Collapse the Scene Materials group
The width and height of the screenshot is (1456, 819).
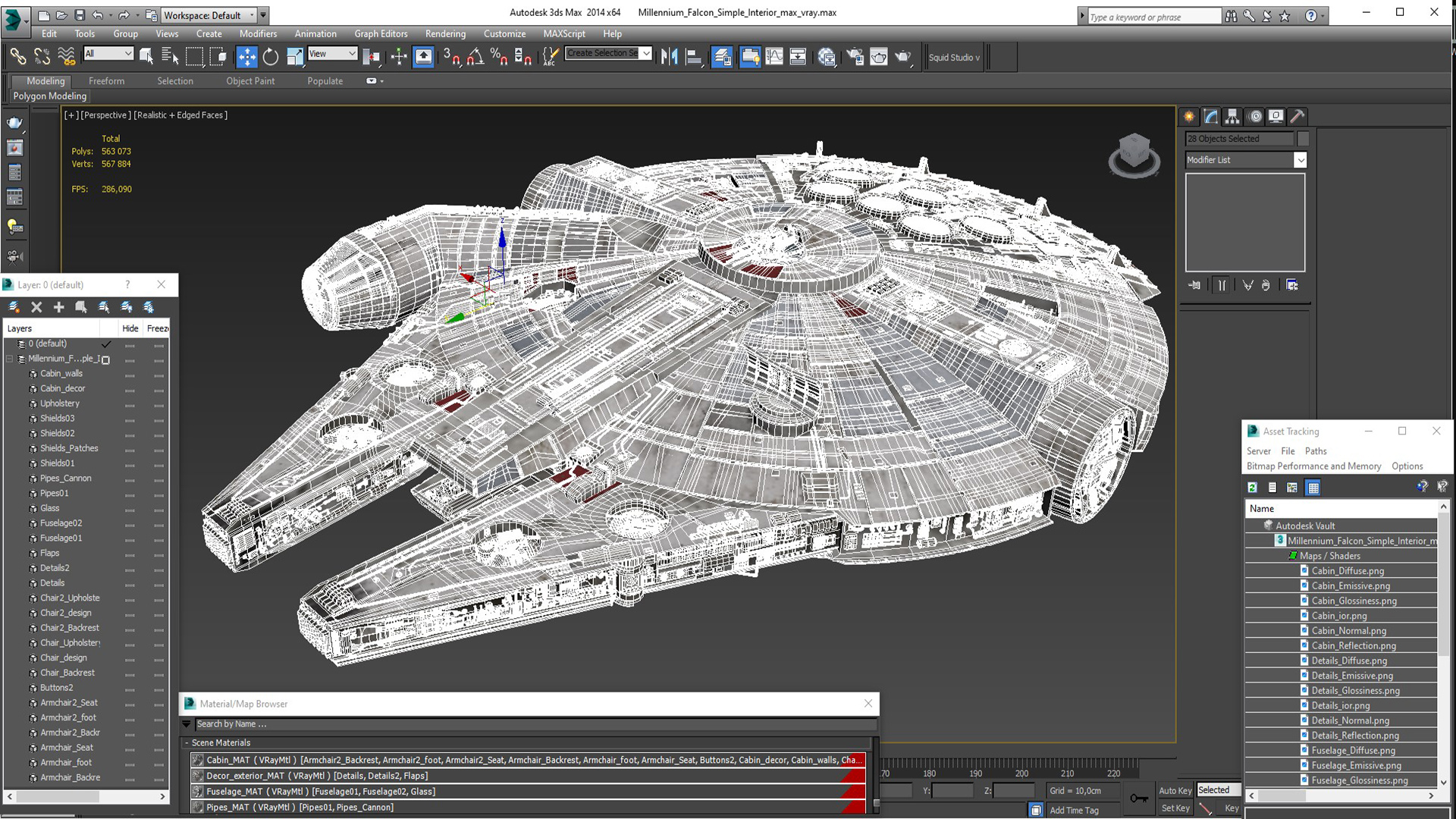coord(187,743)
